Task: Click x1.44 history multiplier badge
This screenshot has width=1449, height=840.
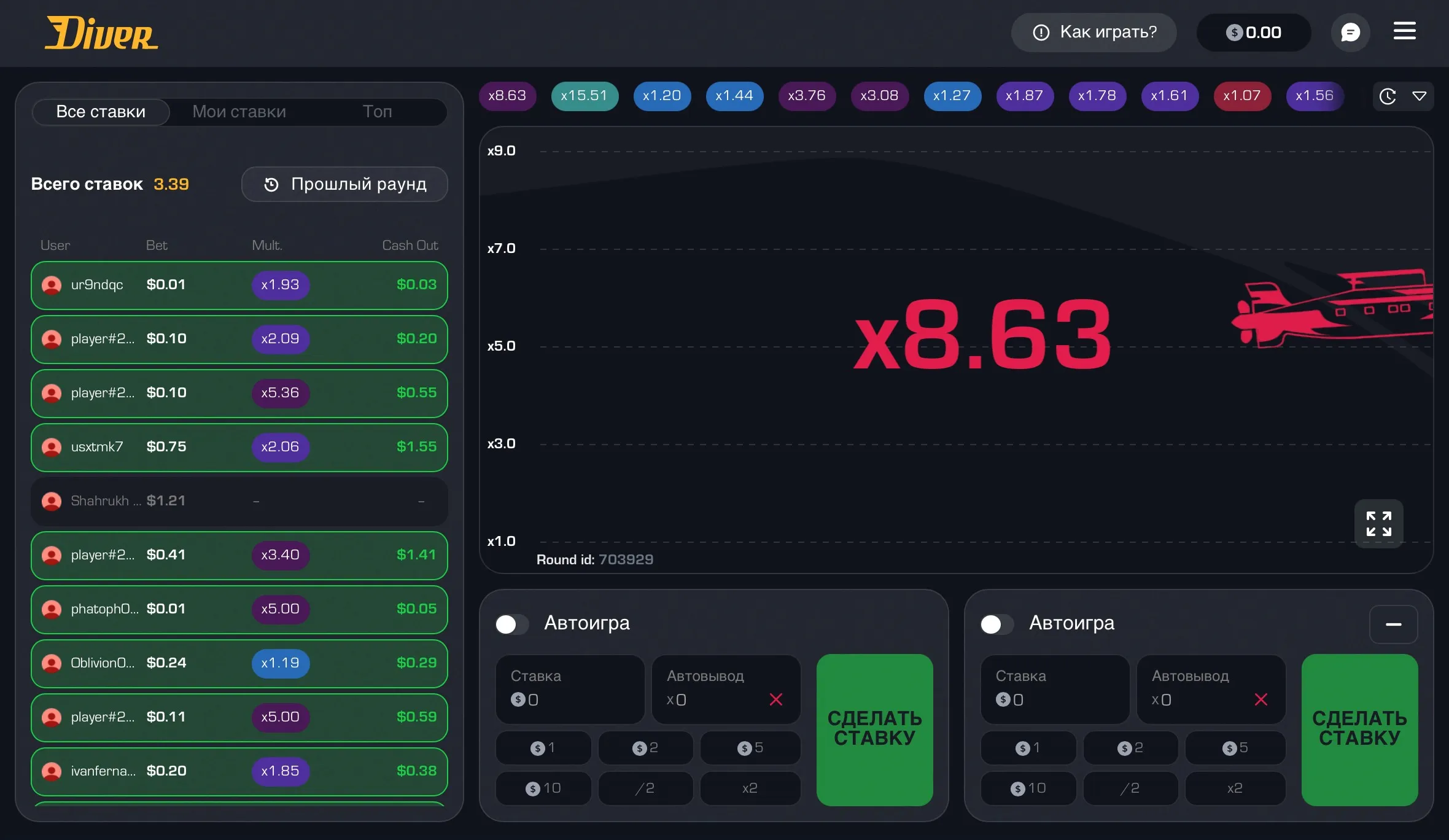Action: pyautogui.click(x=734, y=96)
